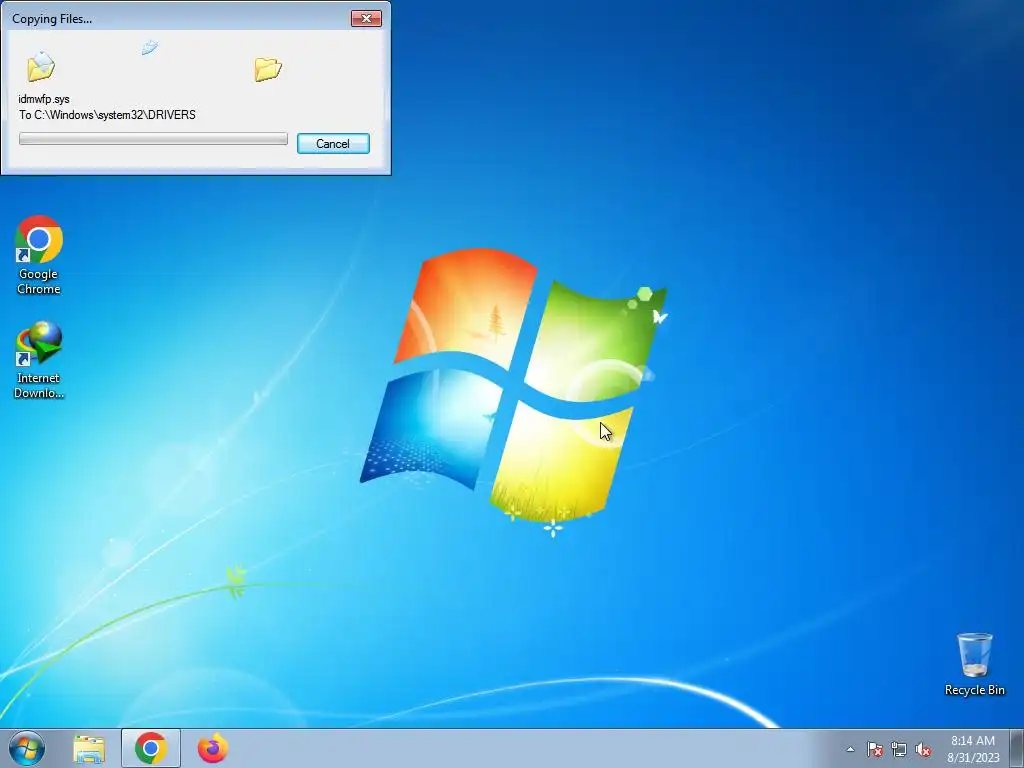Open Windows Explorer from the taskbar

[89, 749]
